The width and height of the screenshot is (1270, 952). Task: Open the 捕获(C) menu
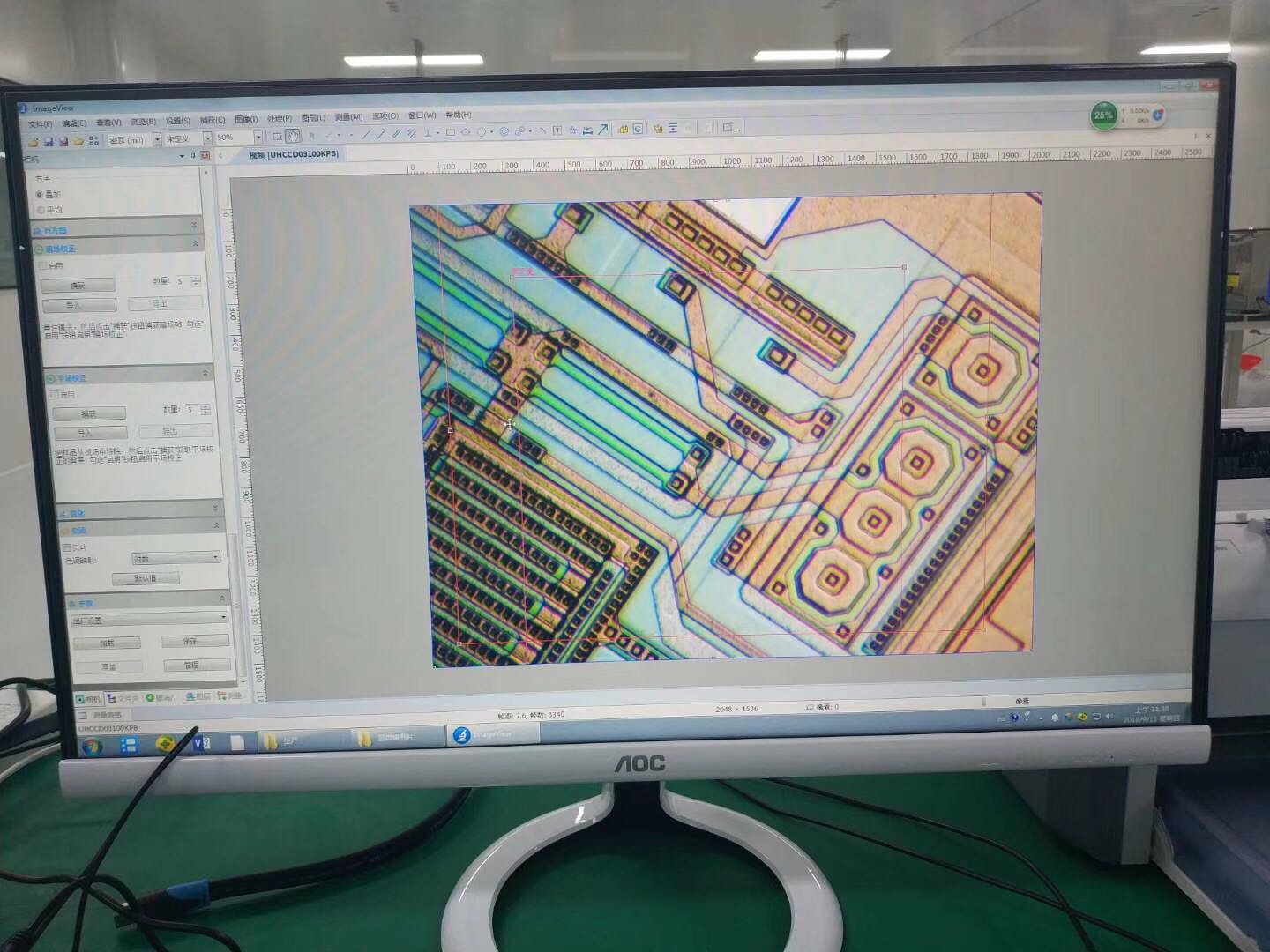213,120
